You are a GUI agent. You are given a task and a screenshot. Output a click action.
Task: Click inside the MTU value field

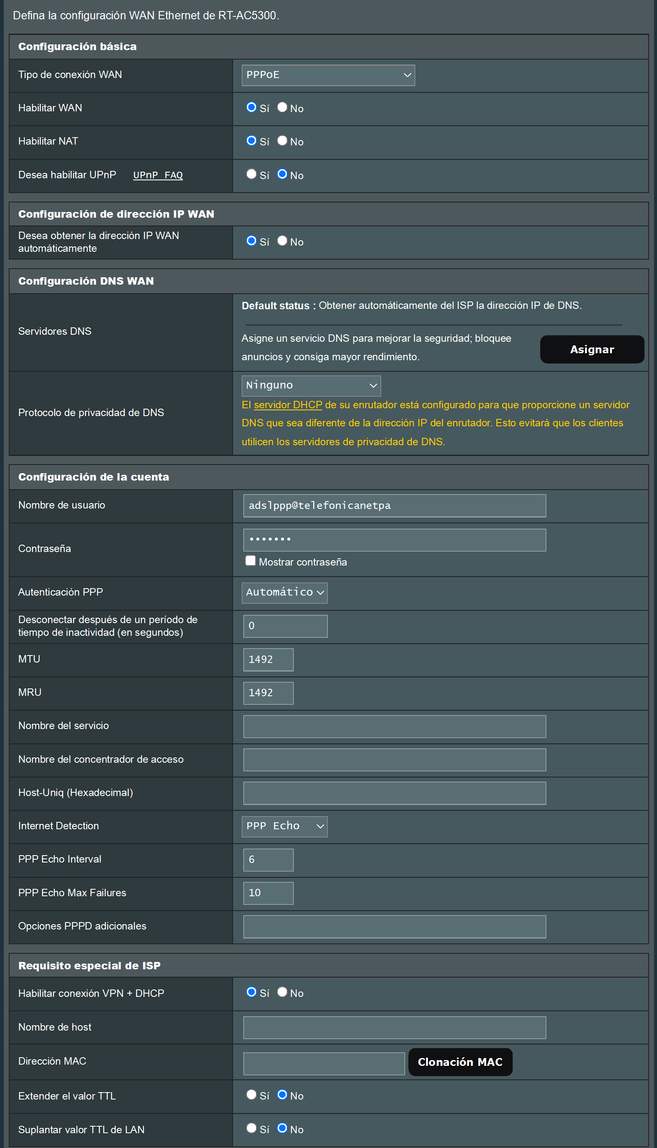[267, 659]
